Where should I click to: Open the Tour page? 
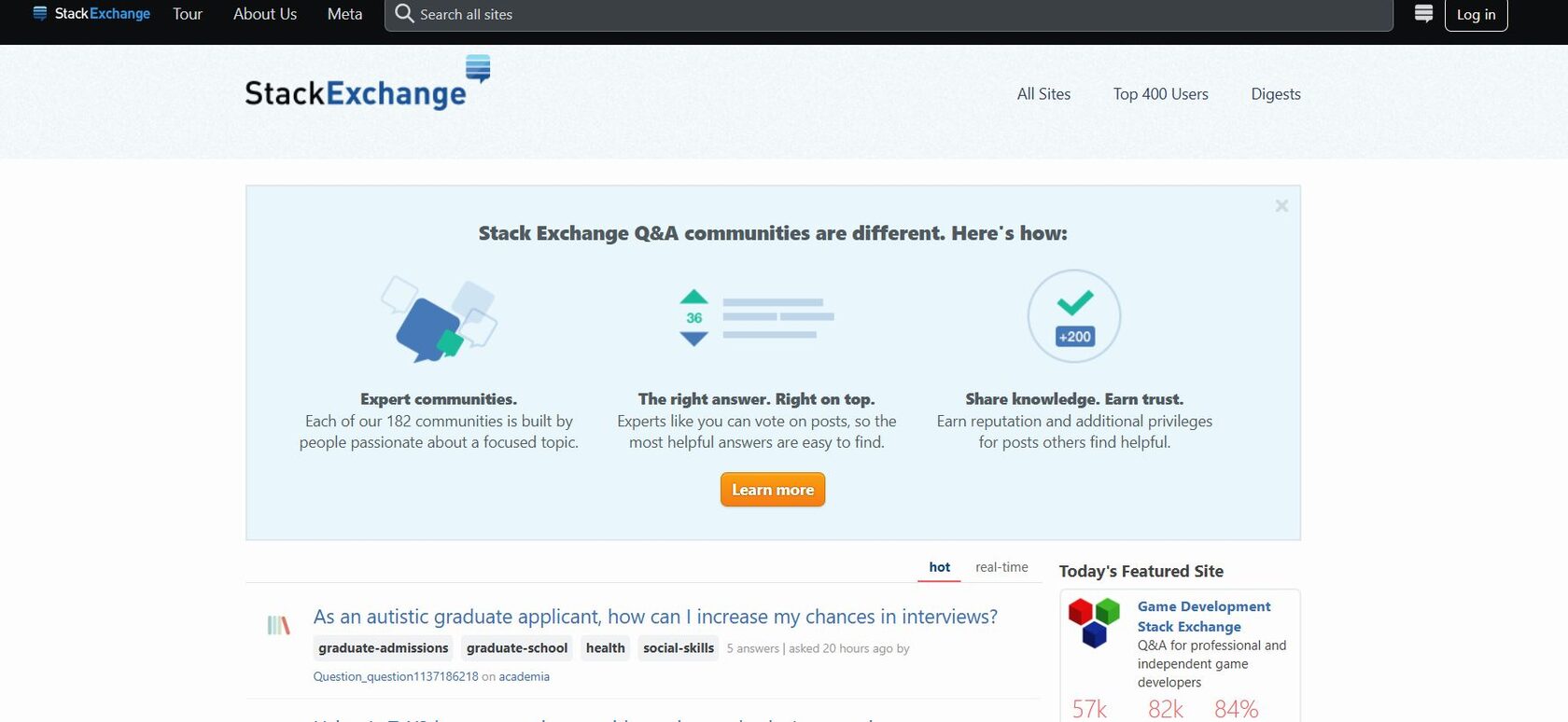(188, 14)
